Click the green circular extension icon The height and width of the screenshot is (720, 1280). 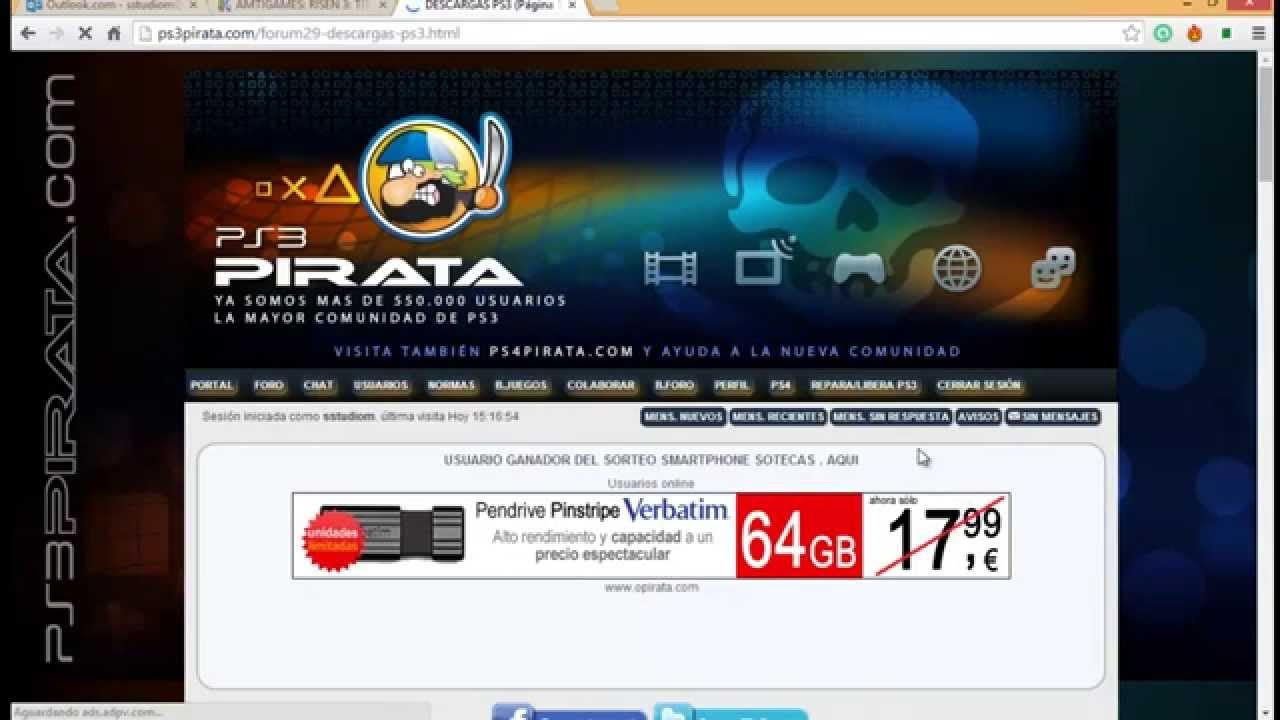[x=1163, y=33]
